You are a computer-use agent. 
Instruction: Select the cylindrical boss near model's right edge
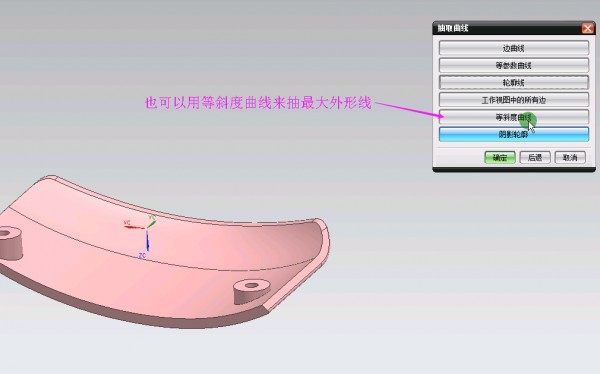pyautogui.click(x=252, y=291)
